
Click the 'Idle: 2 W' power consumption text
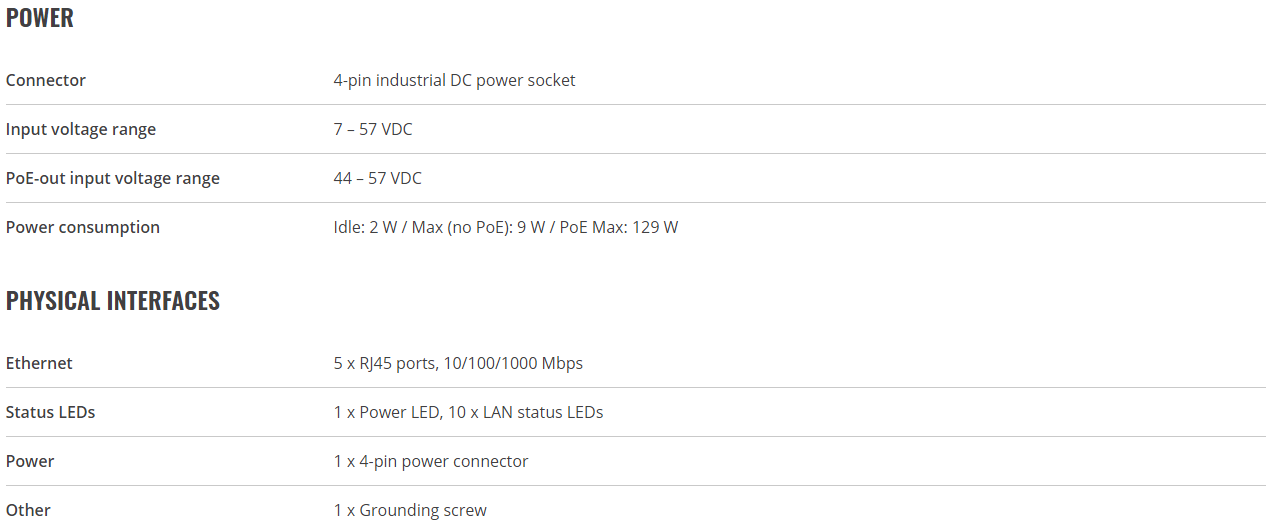[365, 227]
